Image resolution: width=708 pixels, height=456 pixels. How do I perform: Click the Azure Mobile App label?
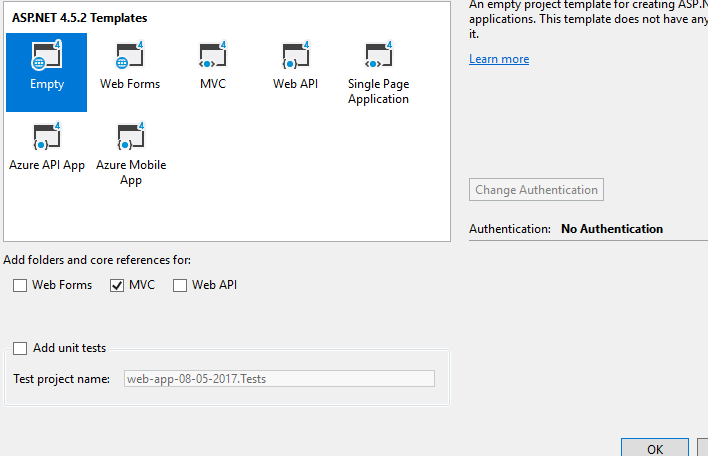pos(131,172)
